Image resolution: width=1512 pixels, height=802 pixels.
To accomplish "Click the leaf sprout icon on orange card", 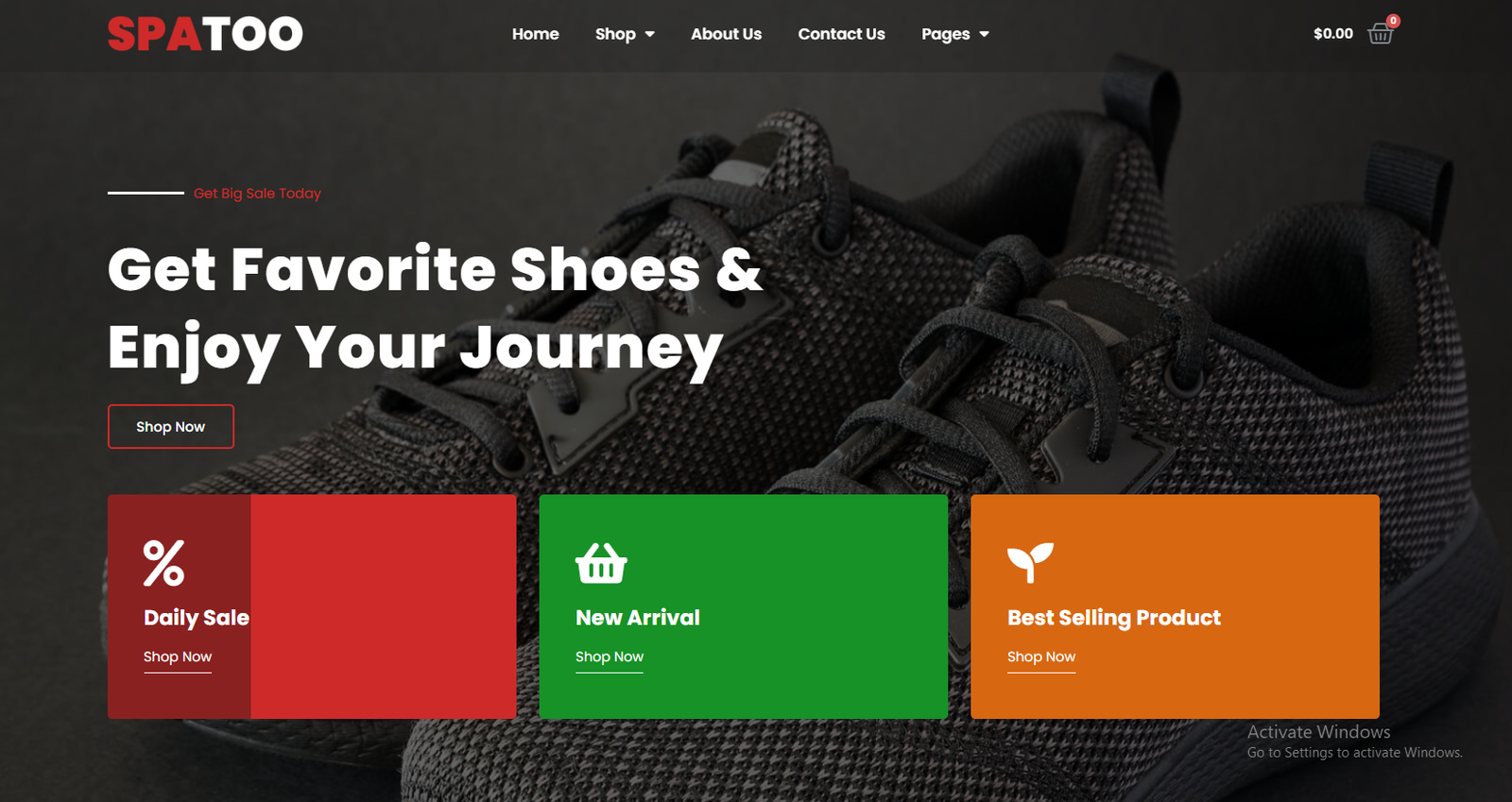I will pyautogui.click(x=1030, y=563).
